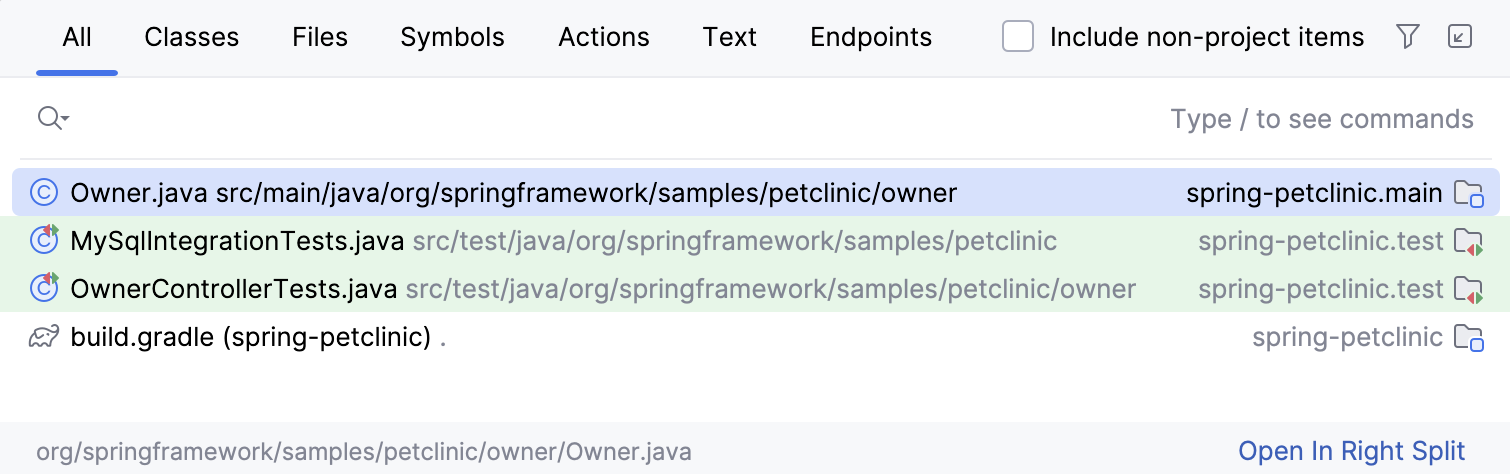Click the test class icon beside MySqlIntegrationTests.java

pyautogui.click(x=44, y=240)
